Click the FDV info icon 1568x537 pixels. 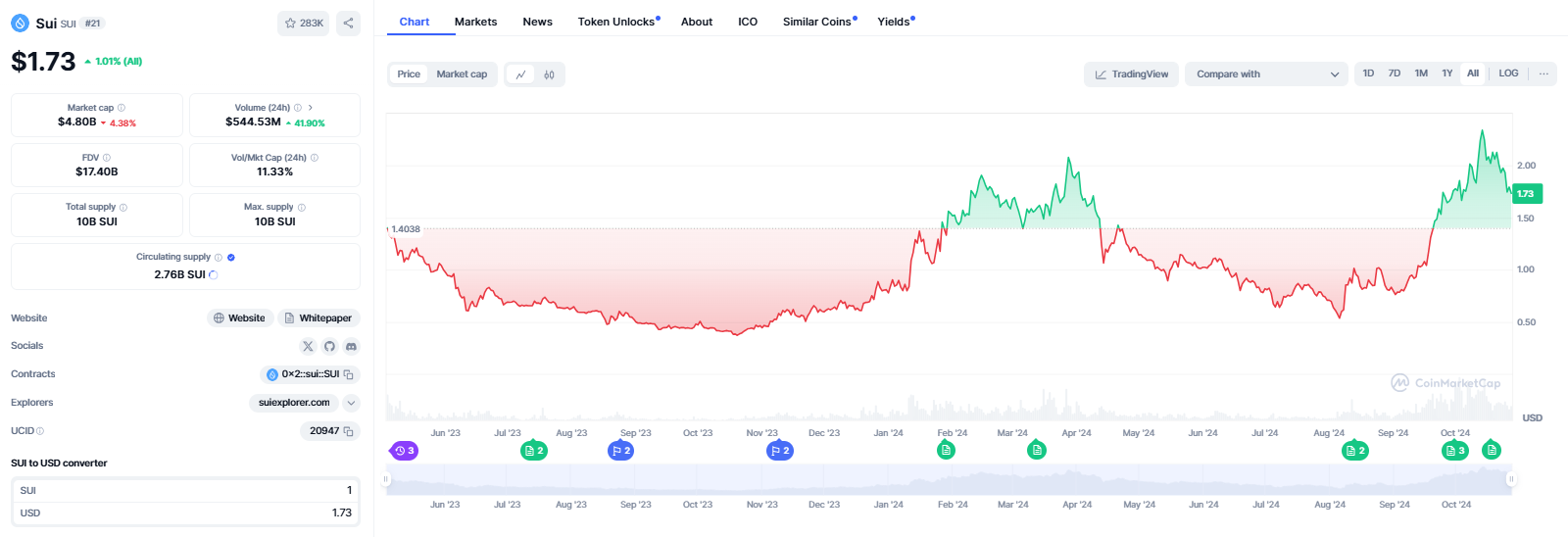click(107, 158)
